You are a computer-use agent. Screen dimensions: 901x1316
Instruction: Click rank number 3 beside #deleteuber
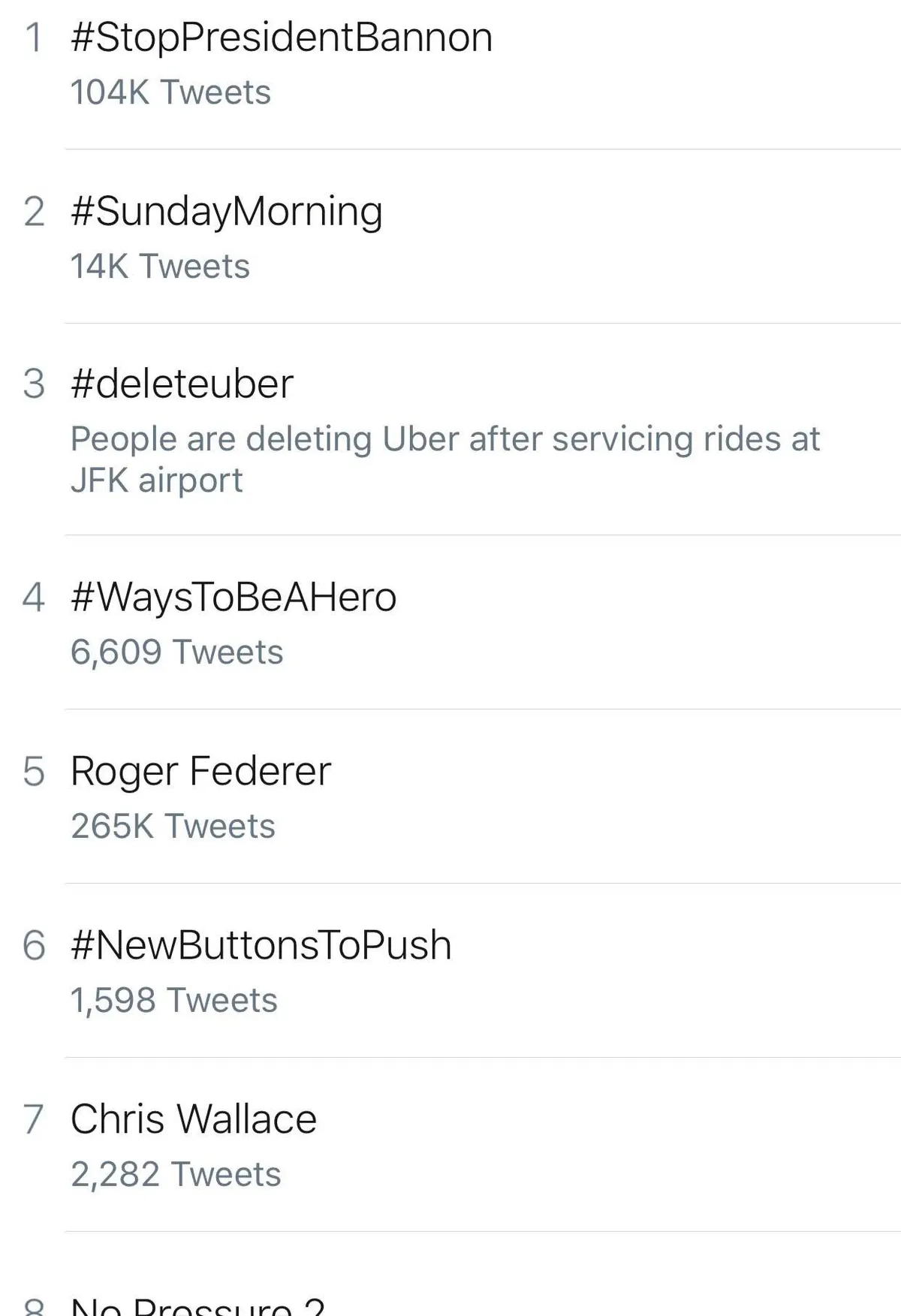point(34,384)
